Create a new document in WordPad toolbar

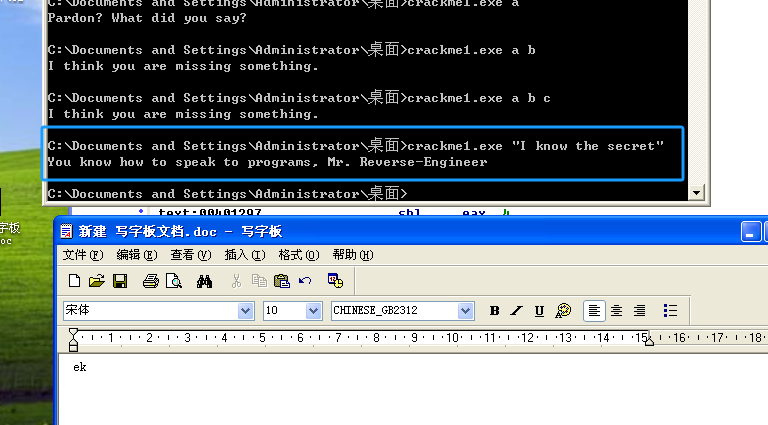click(x=74, y=281)
